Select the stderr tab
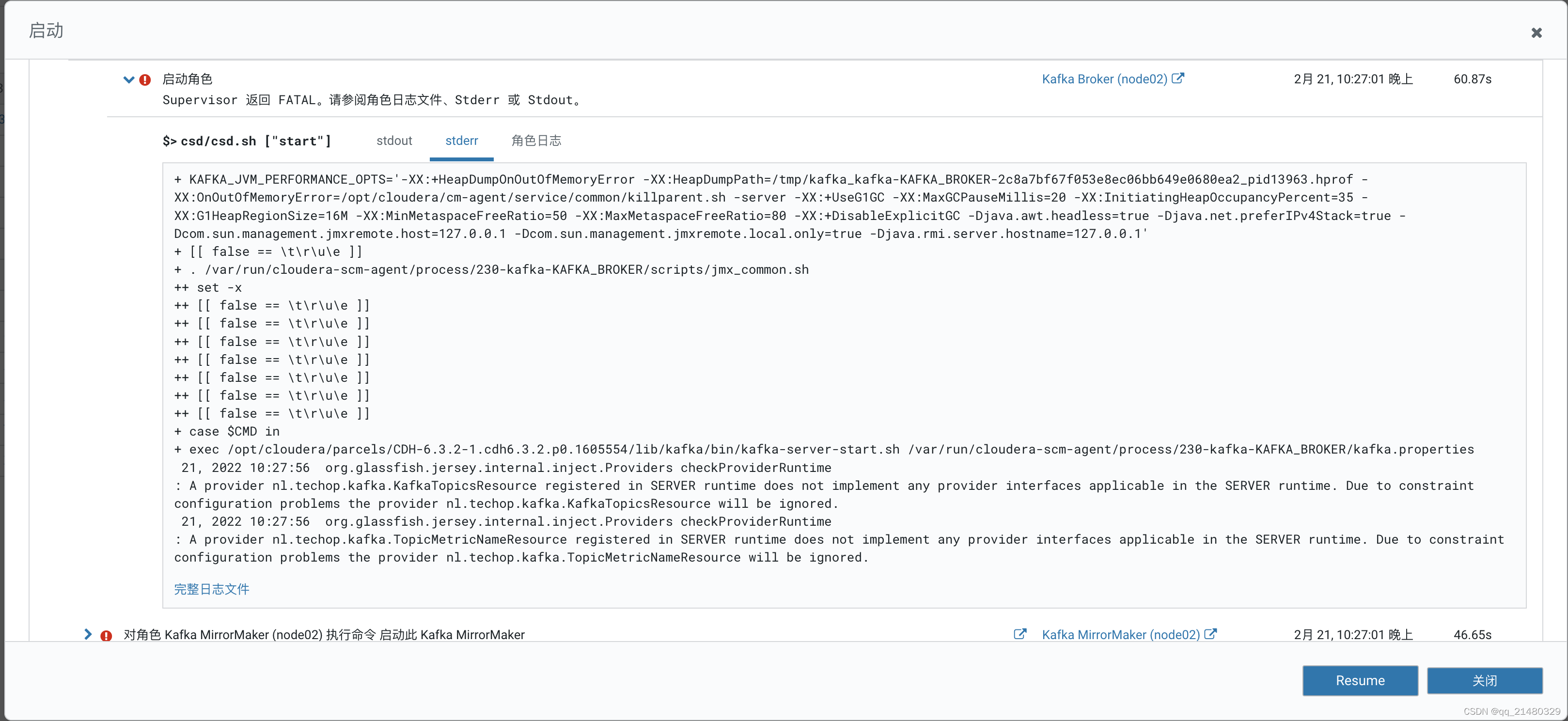 (461, 141)
